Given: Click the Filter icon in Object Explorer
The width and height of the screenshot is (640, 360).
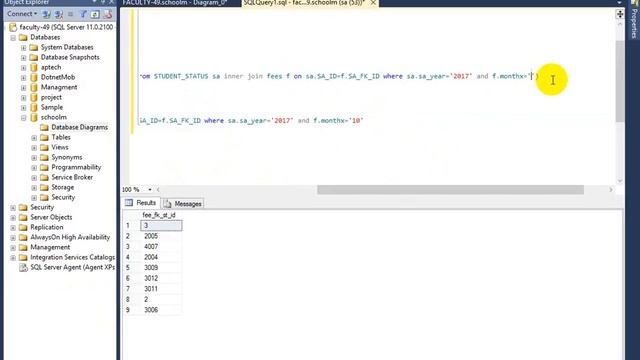Looking at the screenshot, I should pos(83,14).
